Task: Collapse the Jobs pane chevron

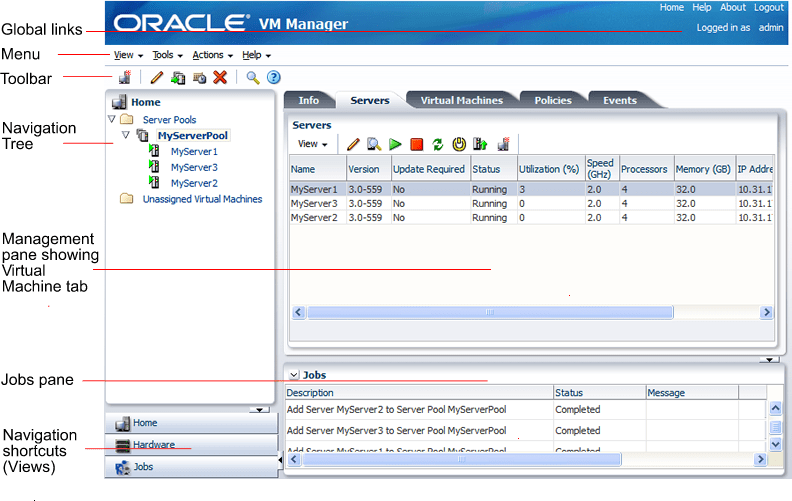Action: pyautogui.click(x=293, y=375)
